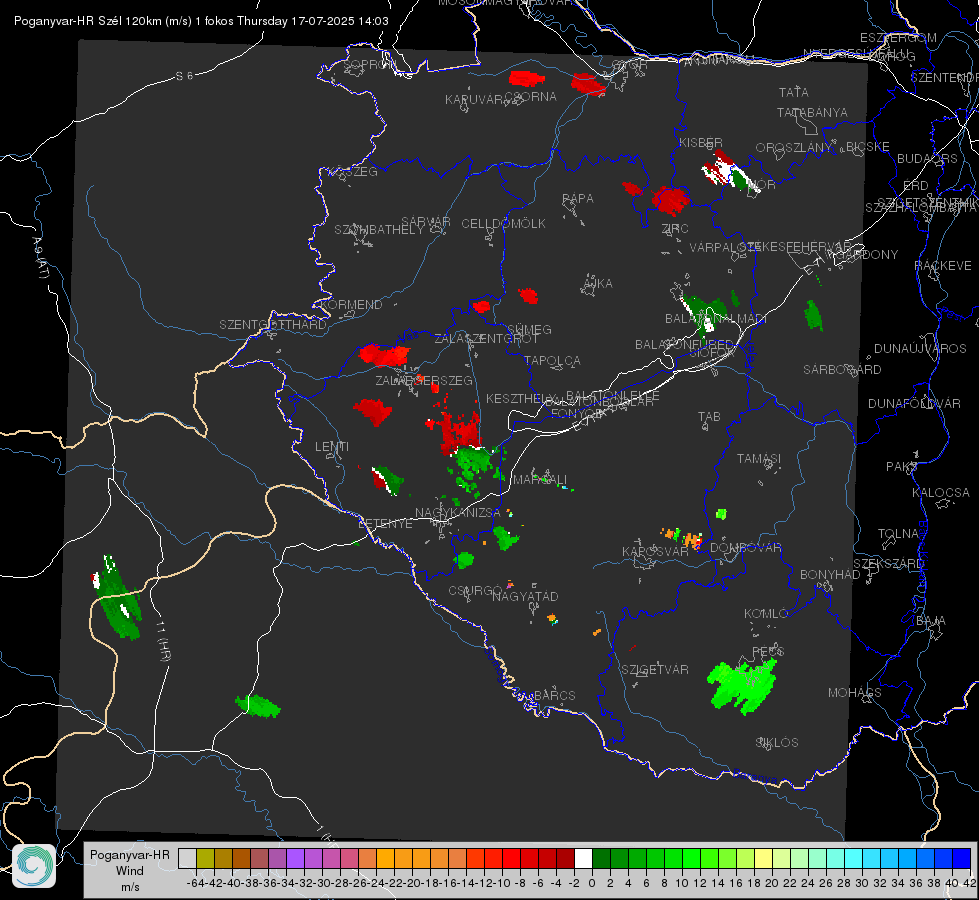The width and height of the screenshot is (979, 900).
Task: Click the '11 (HR)' road label
Action: 164,641
